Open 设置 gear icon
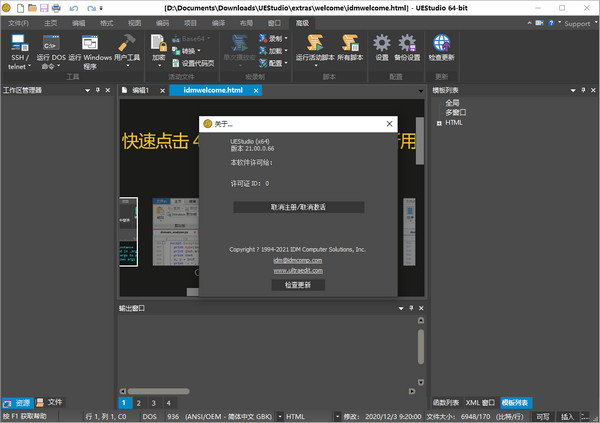Viewport: 600px width, 423px height. (x=382, y=43)
